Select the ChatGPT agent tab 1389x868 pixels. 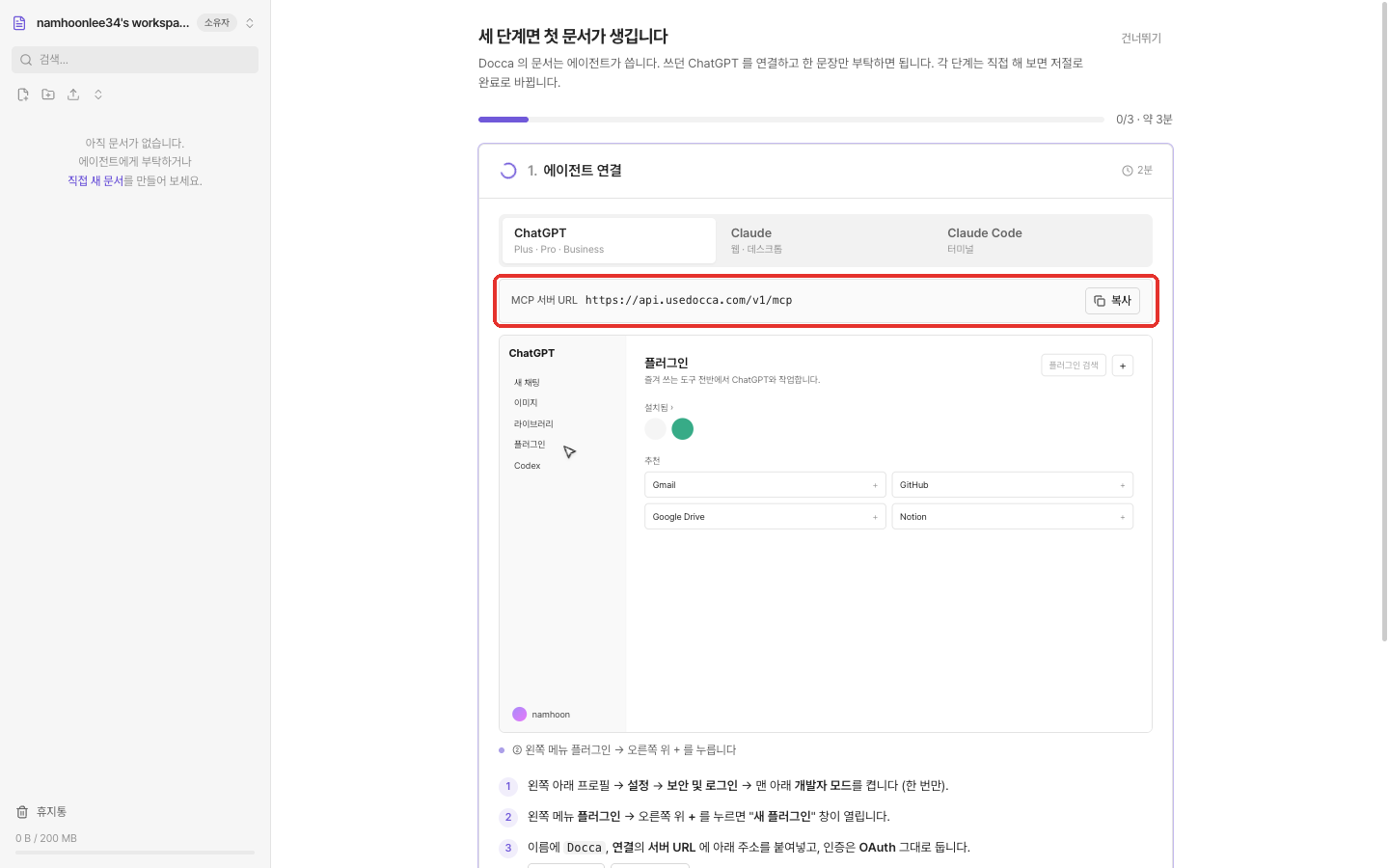coord(609,240)
